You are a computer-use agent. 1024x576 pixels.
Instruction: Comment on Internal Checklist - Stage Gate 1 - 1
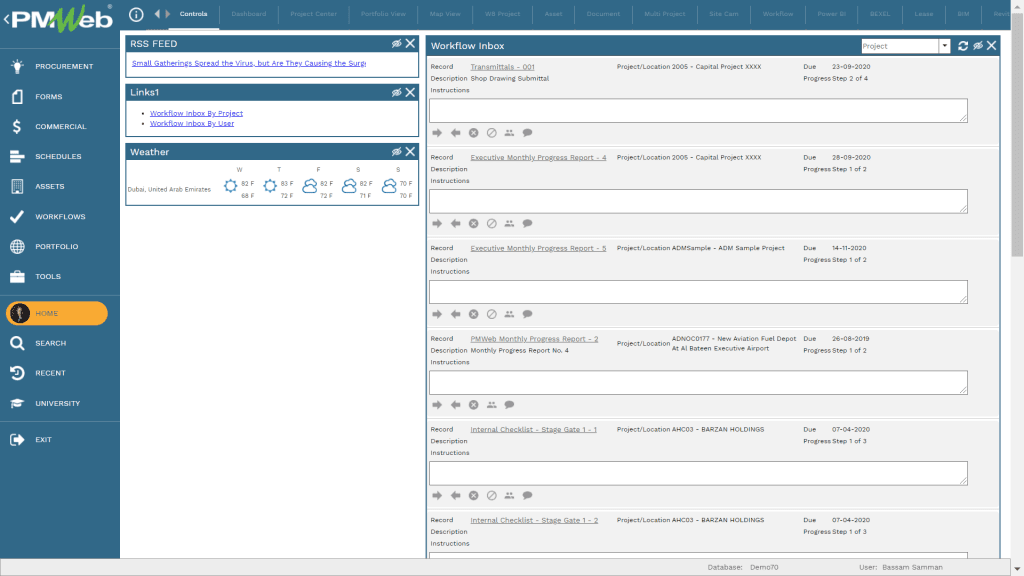(527, 496)
